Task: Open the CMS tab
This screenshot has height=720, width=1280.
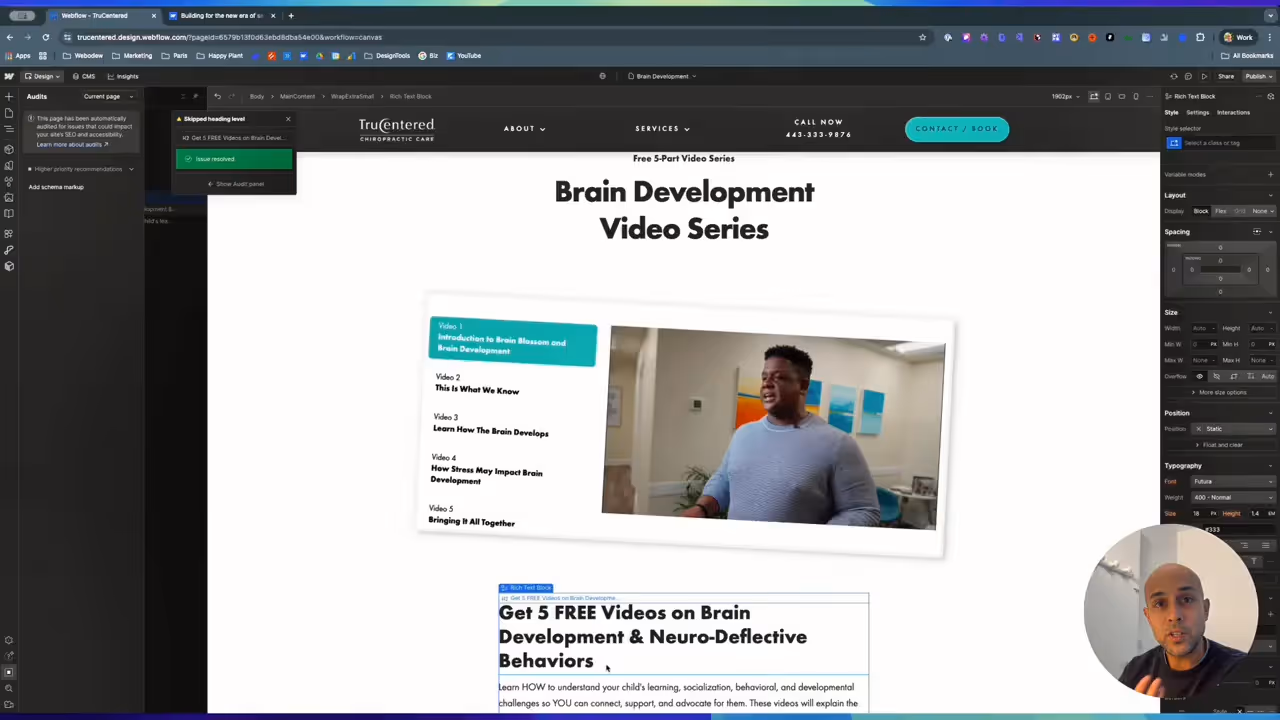Action: point(85,76)
